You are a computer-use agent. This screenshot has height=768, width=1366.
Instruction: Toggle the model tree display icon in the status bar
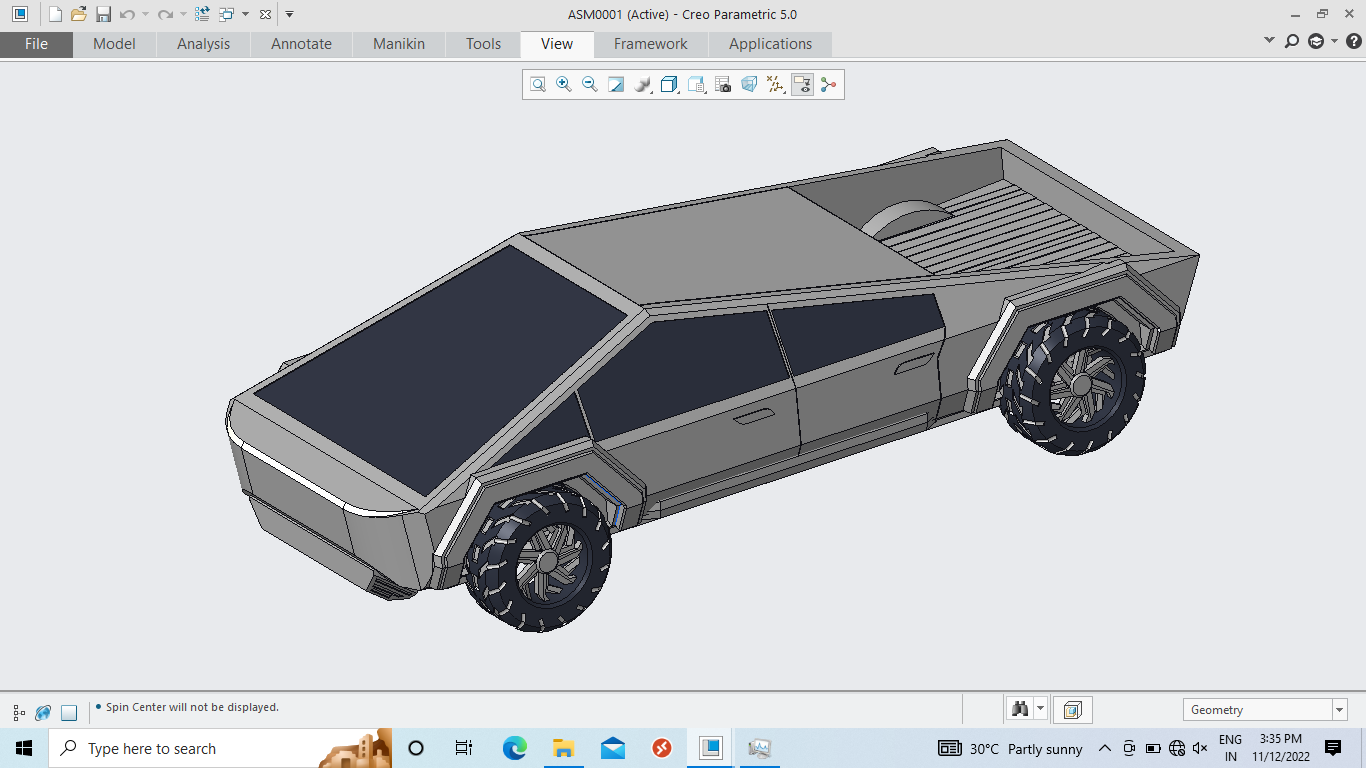pyautogui.click(x=19, y=713)
